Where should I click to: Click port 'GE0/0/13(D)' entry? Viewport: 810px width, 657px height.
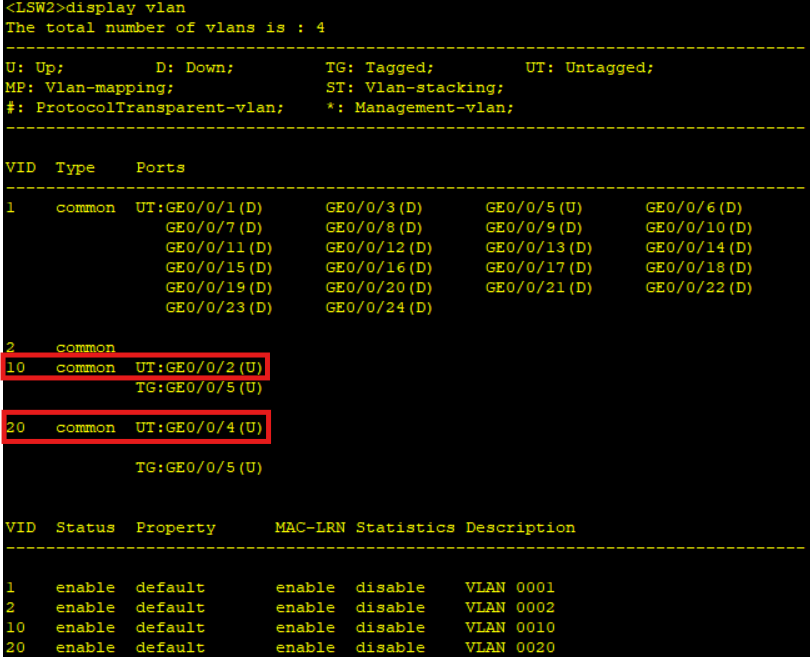click(x=539, y=248)
